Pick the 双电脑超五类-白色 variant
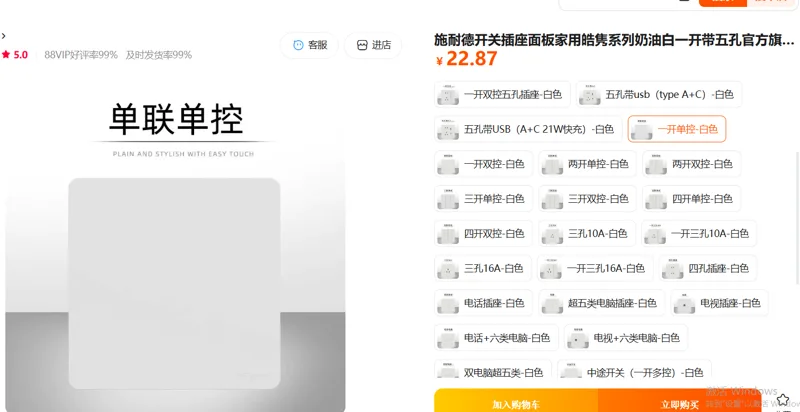This screenshot has height=412, width=800. pos(493,369)
